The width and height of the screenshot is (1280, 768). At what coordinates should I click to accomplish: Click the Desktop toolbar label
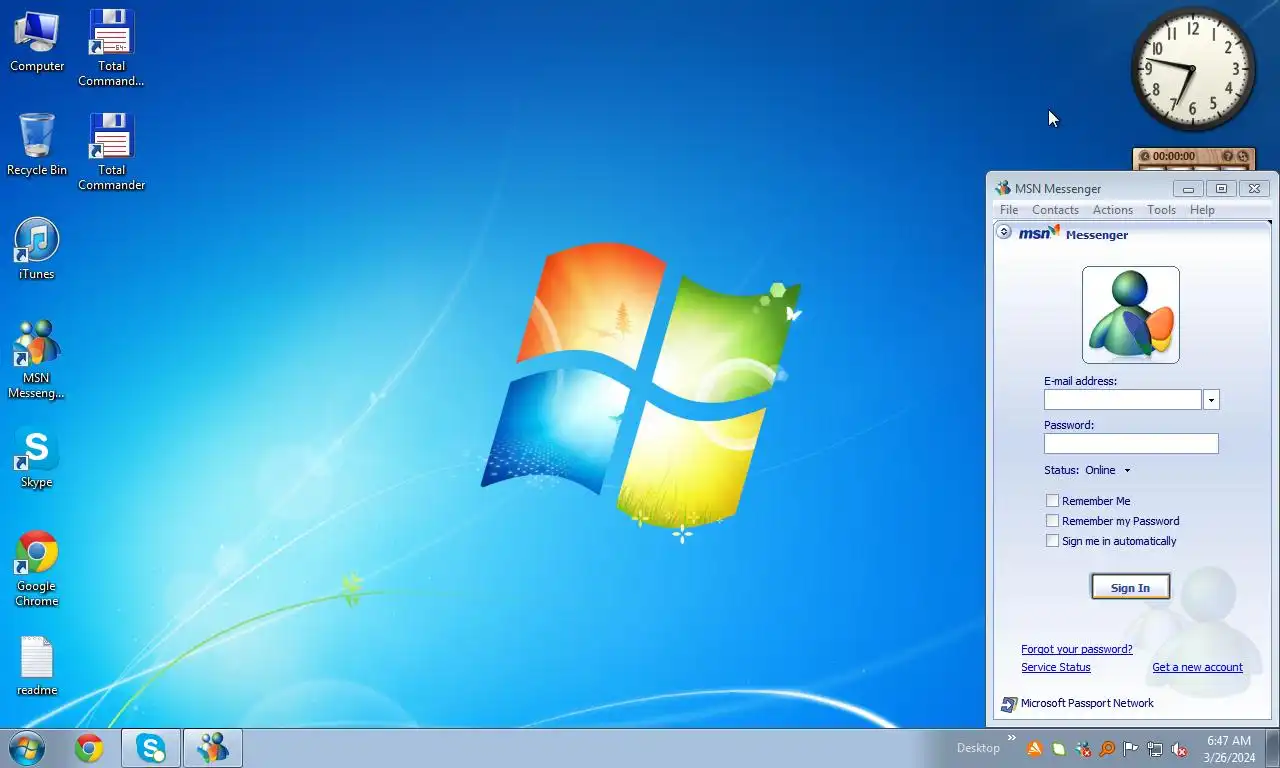click(x=978, y=748)
